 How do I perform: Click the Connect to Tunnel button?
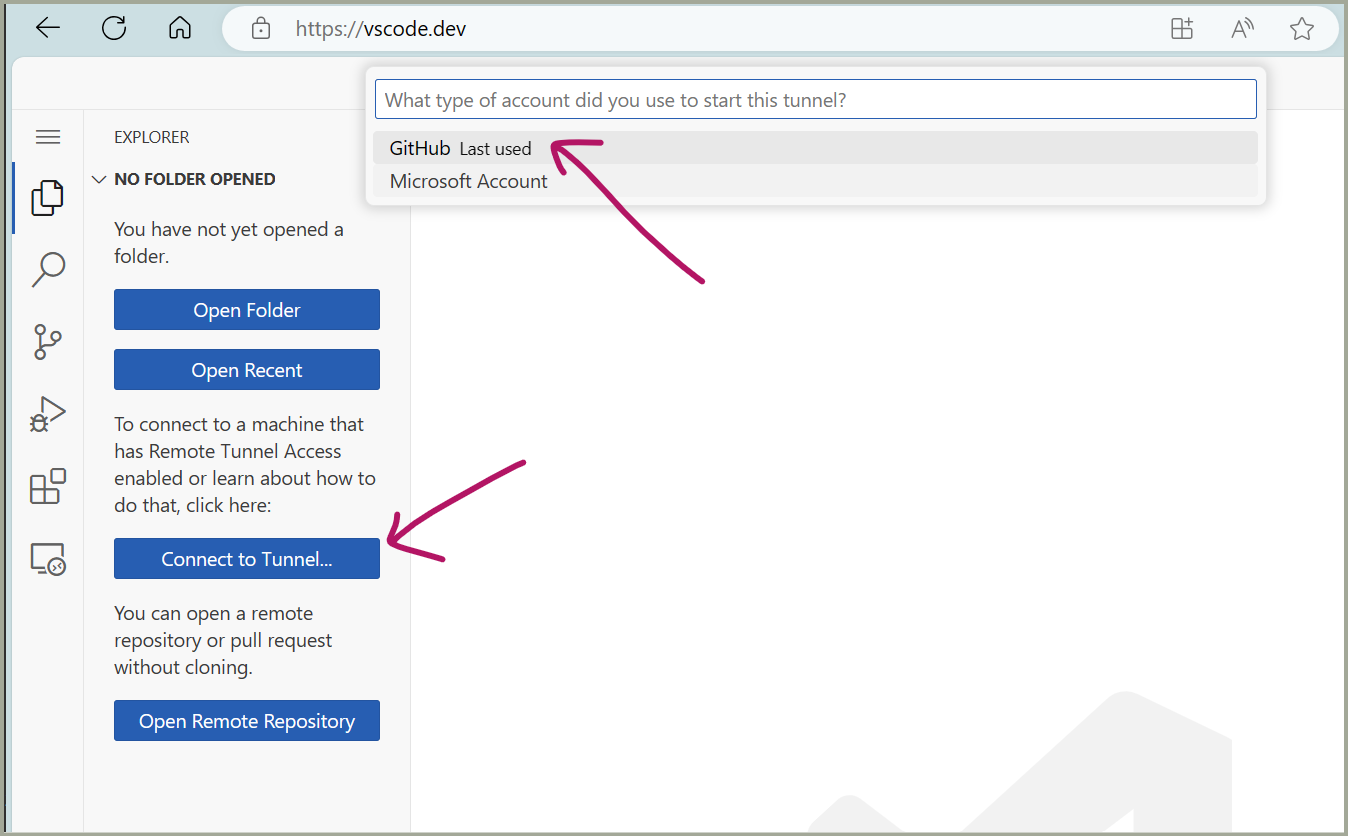247,559
